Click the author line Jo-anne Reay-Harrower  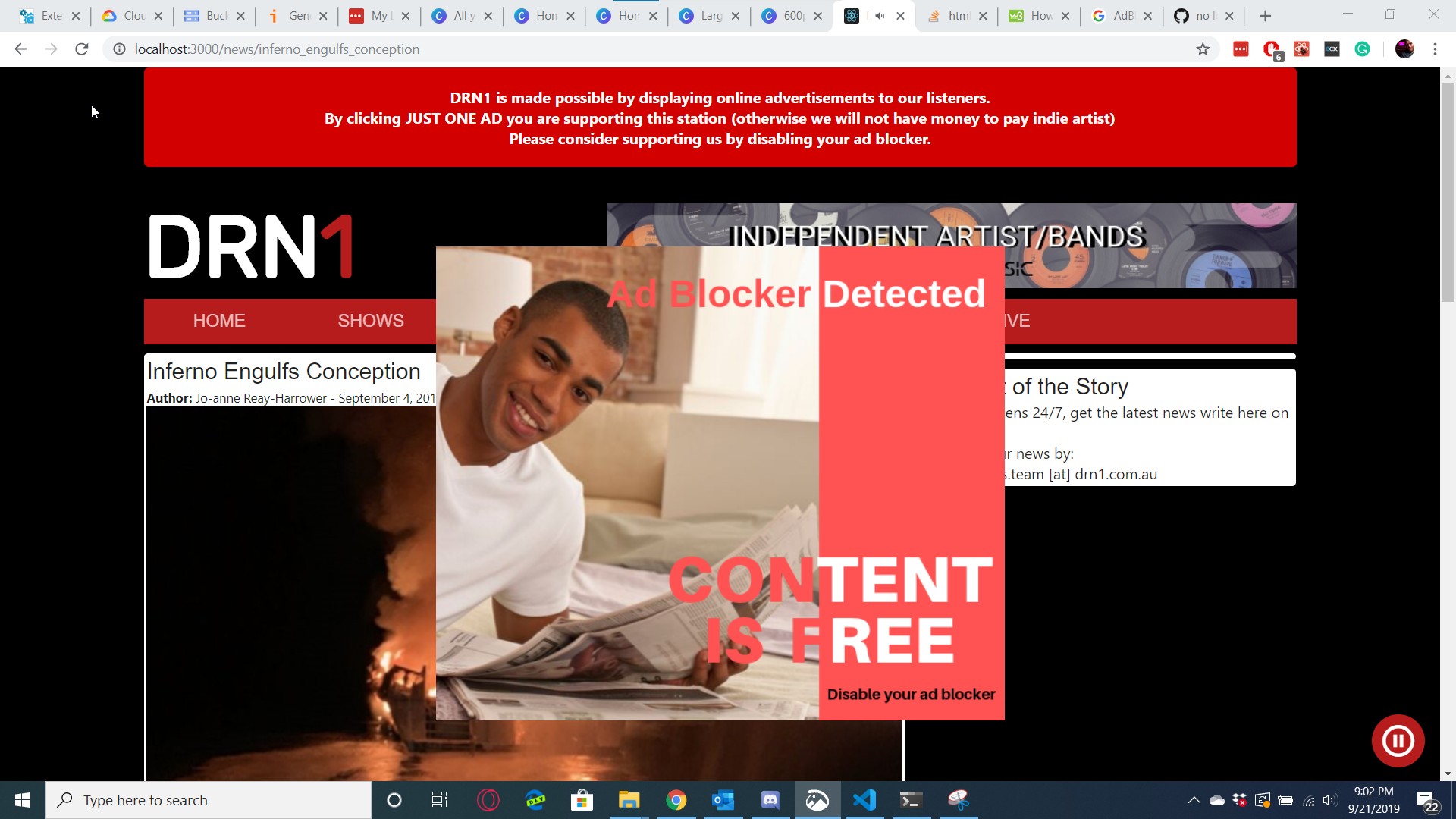pyautogui.click(x=290, y=398)
